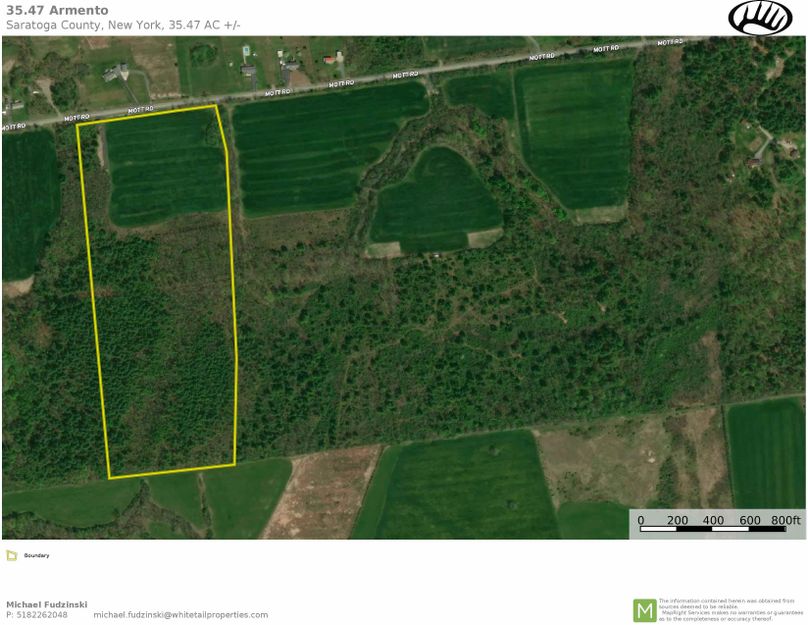808x625 pixels.
Task: Open the michael.fudzinski@whitetailproperties.com email link
Action: [x=181, y=615]
